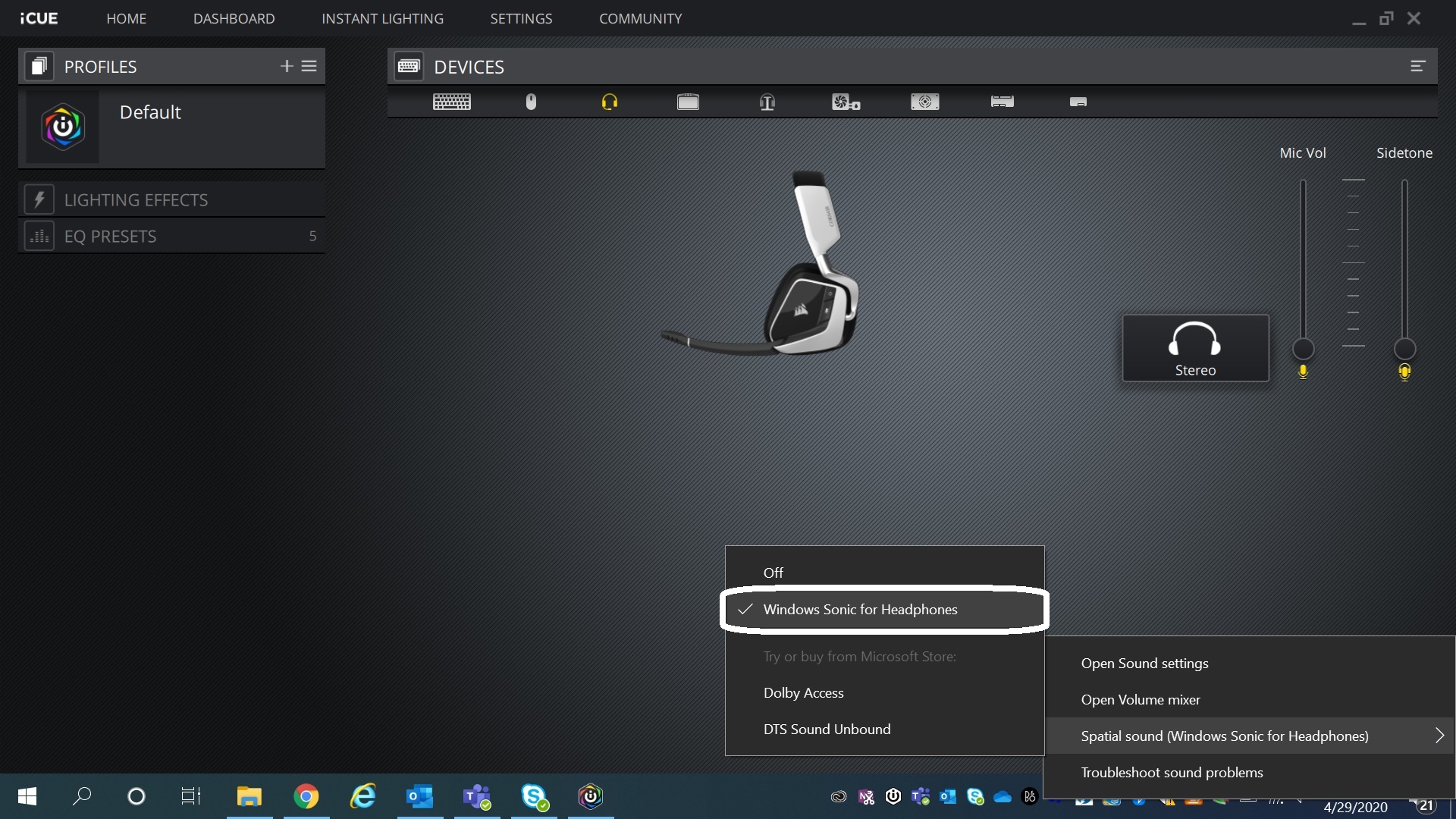1456x819 pixels.
Task: Open Task View on the taskbar
Action: click(x=191, y=796)
